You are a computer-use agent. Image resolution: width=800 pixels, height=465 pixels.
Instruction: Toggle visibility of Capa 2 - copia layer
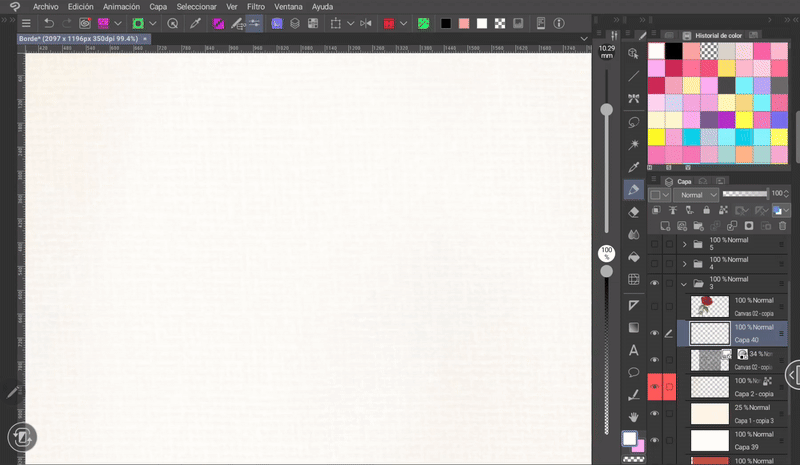654,387
